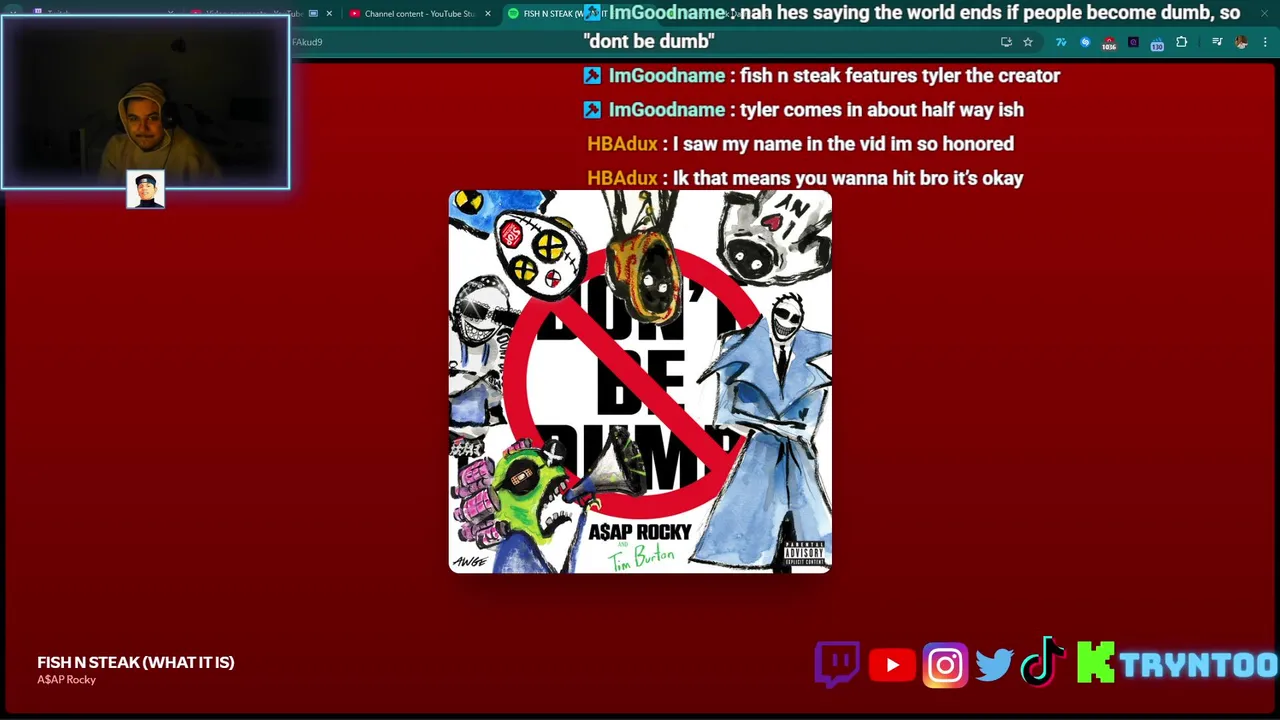The width and height of the screenshot is (1280, 720).
Task: Switch to the Channel content - YouTube Studio tab
Action: point(420,14)
